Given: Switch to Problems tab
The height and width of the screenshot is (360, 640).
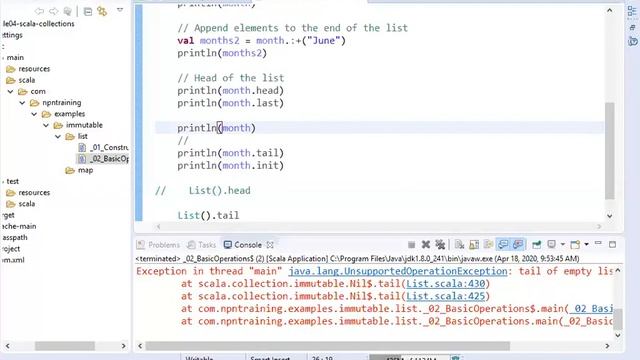Looking at the screenshot, I should coord(158,245).
